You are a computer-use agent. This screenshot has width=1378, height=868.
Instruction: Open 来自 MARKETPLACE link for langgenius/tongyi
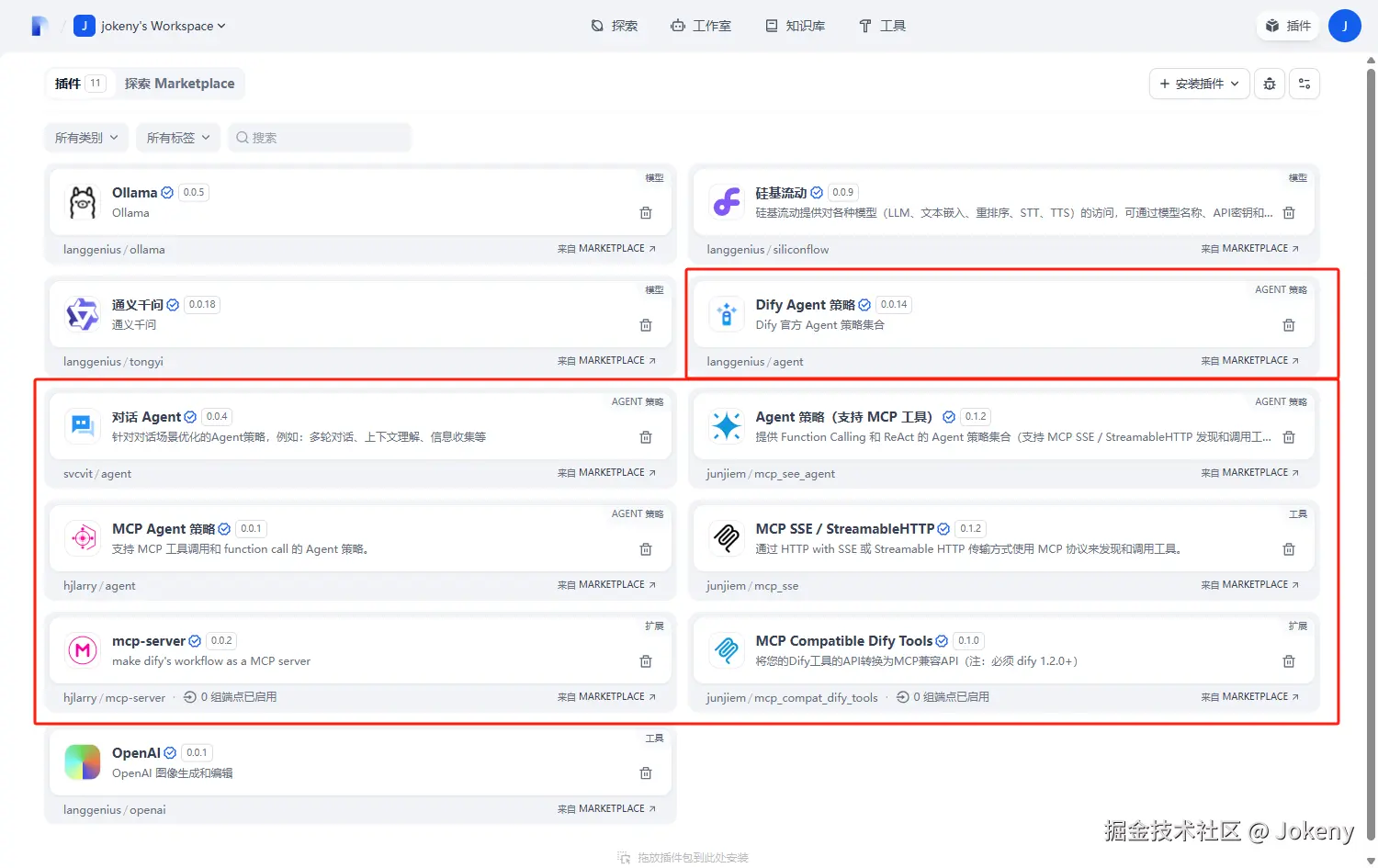pyautogui.click(x=607, y=361)
